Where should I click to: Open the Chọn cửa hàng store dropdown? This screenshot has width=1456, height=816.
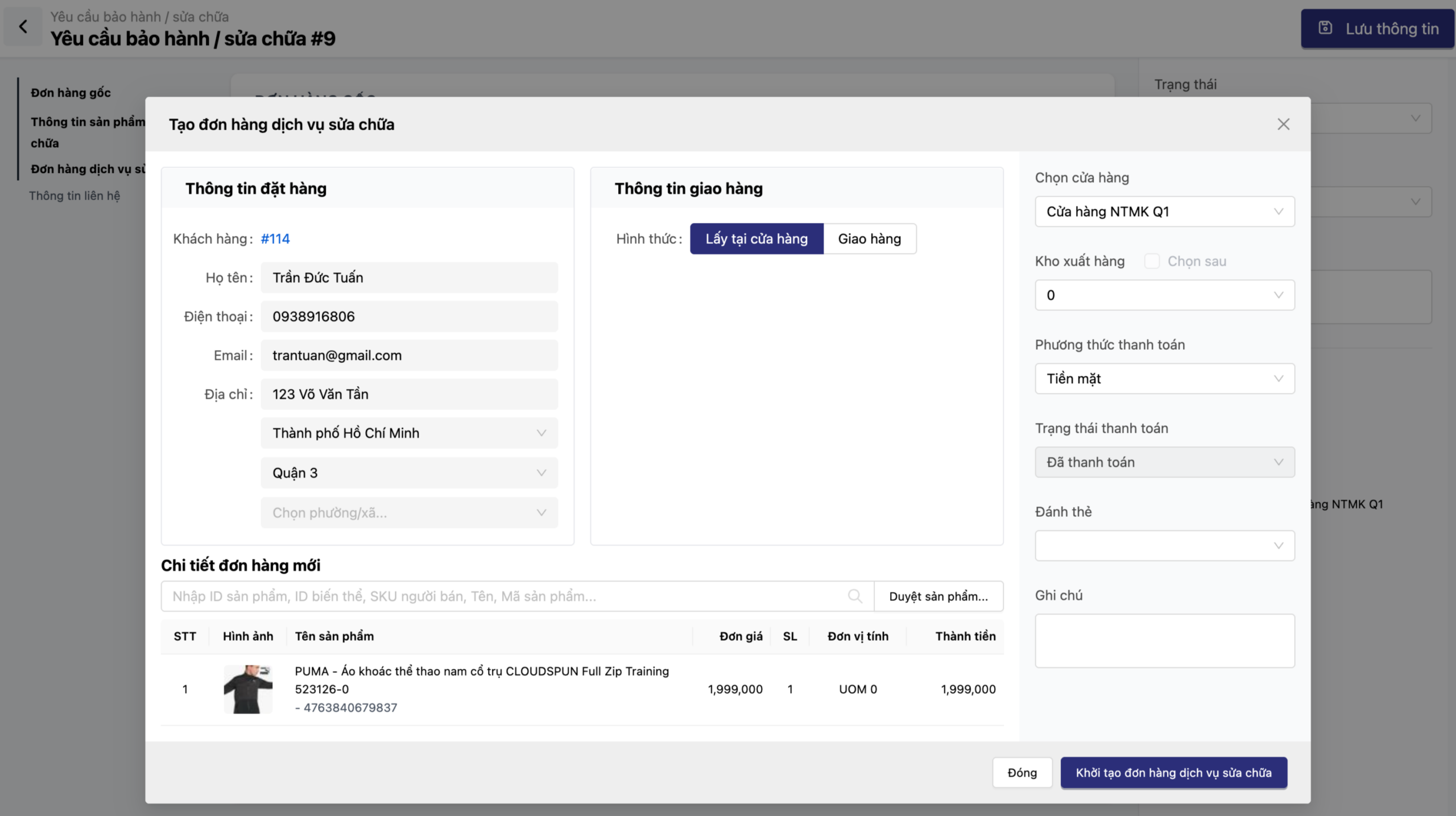1164,212
